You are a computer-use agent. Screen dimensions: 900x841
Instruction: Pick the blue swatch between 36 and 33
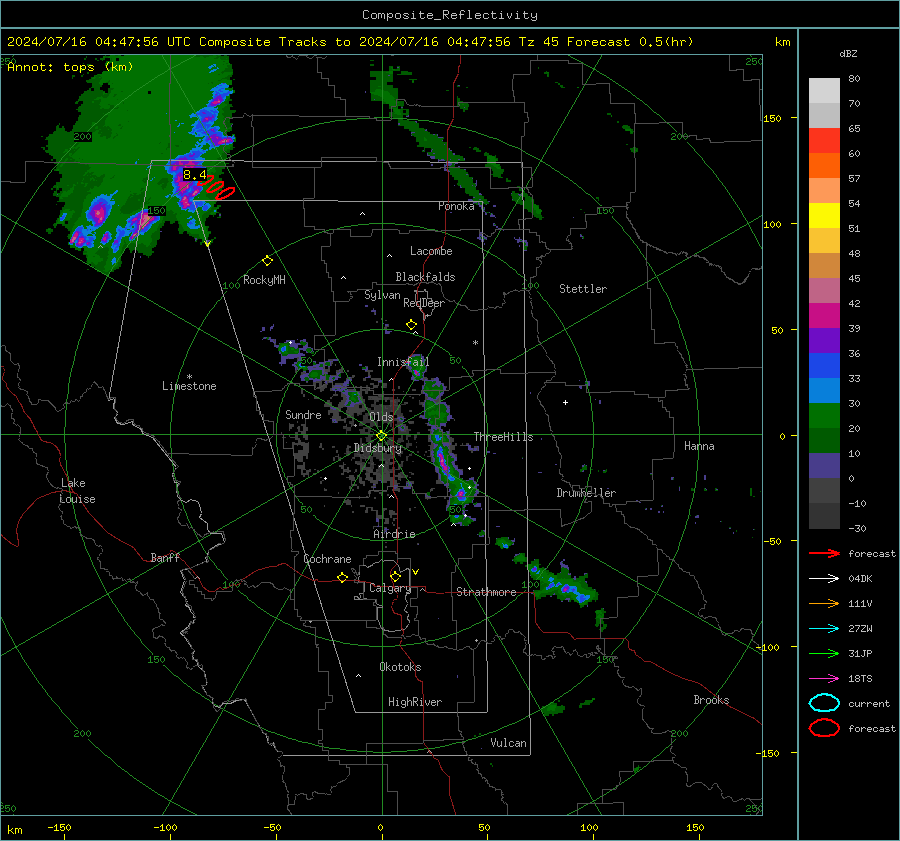pyautogui.click(x=824, y=366)
